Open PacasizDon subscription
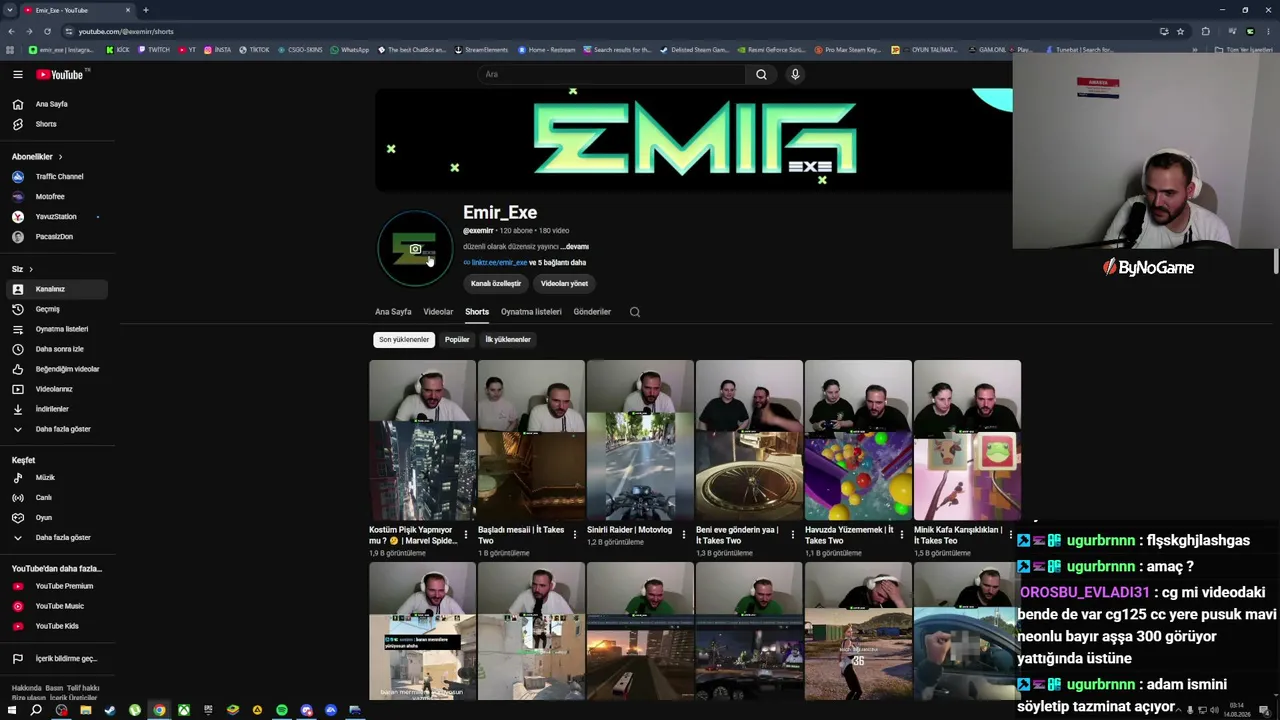Screen dimensions: 1280x720 click(x=57, y=236)
